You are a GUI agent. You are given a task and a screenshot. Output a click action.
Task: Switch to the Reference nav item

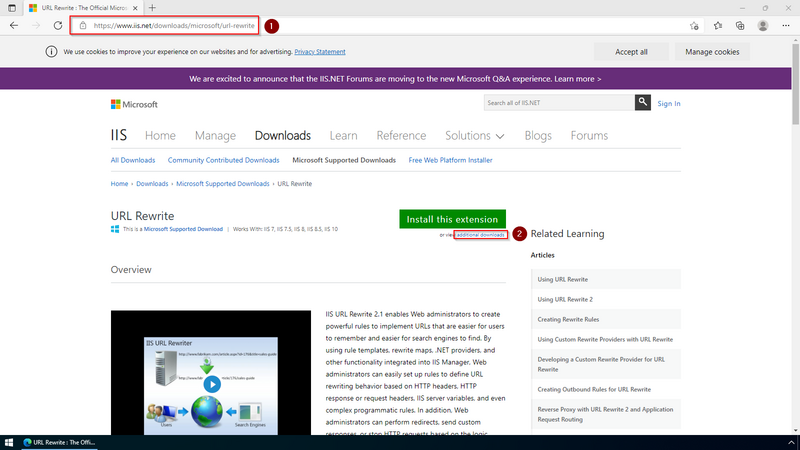click(401, 136)
